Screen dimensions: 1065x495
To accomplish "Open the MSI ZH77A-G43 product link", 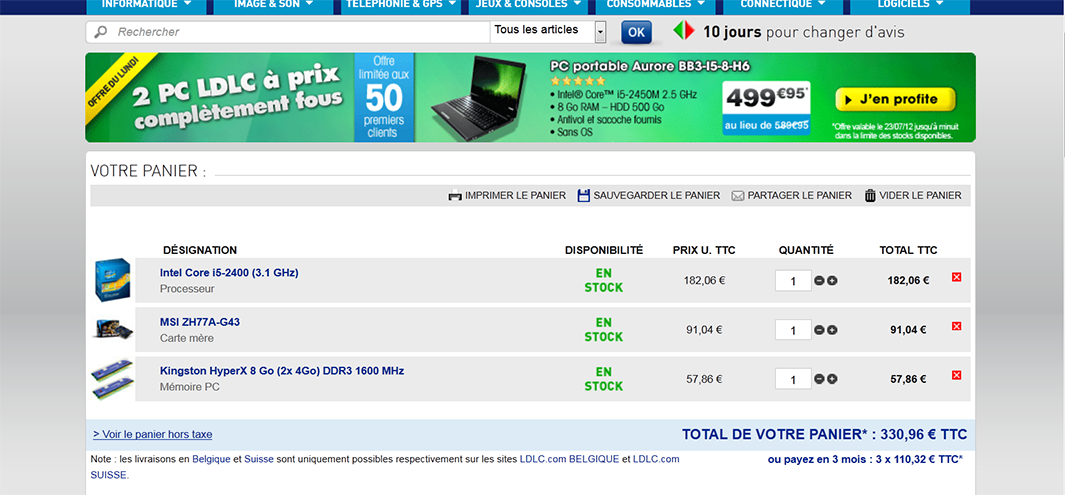I will point(200,322).
